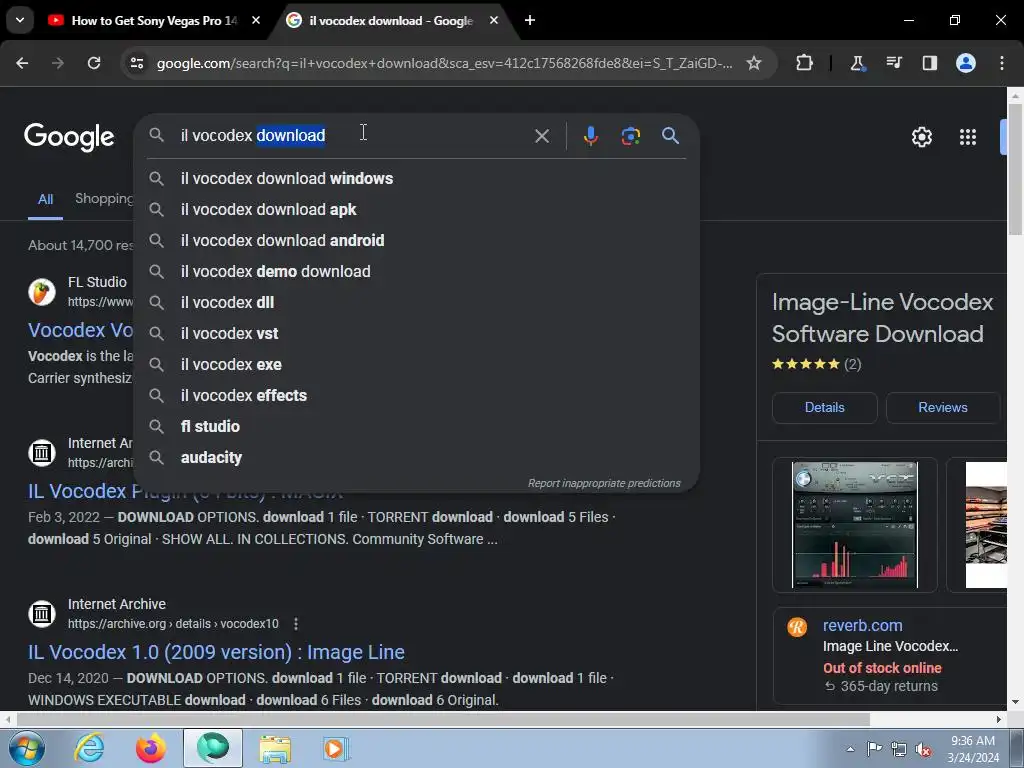The height and width of the screenshot is (768, 1024).
Task: Open reverb.com product link
Action: (x=862, y=625)
